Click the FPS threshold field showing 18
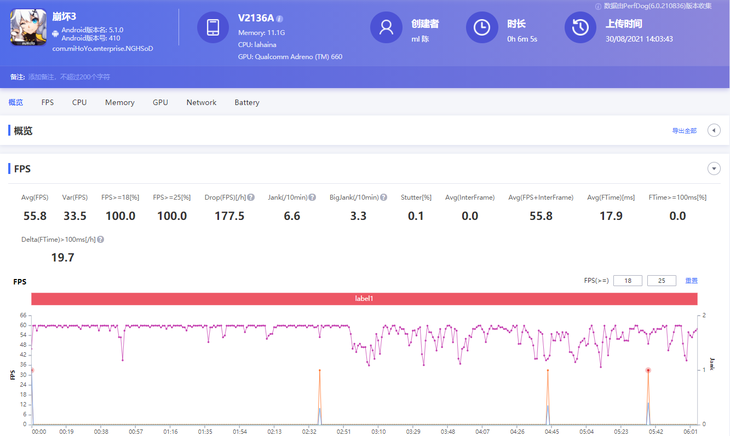This screenshot has width=730, height=436. click(x=627, y=281)
